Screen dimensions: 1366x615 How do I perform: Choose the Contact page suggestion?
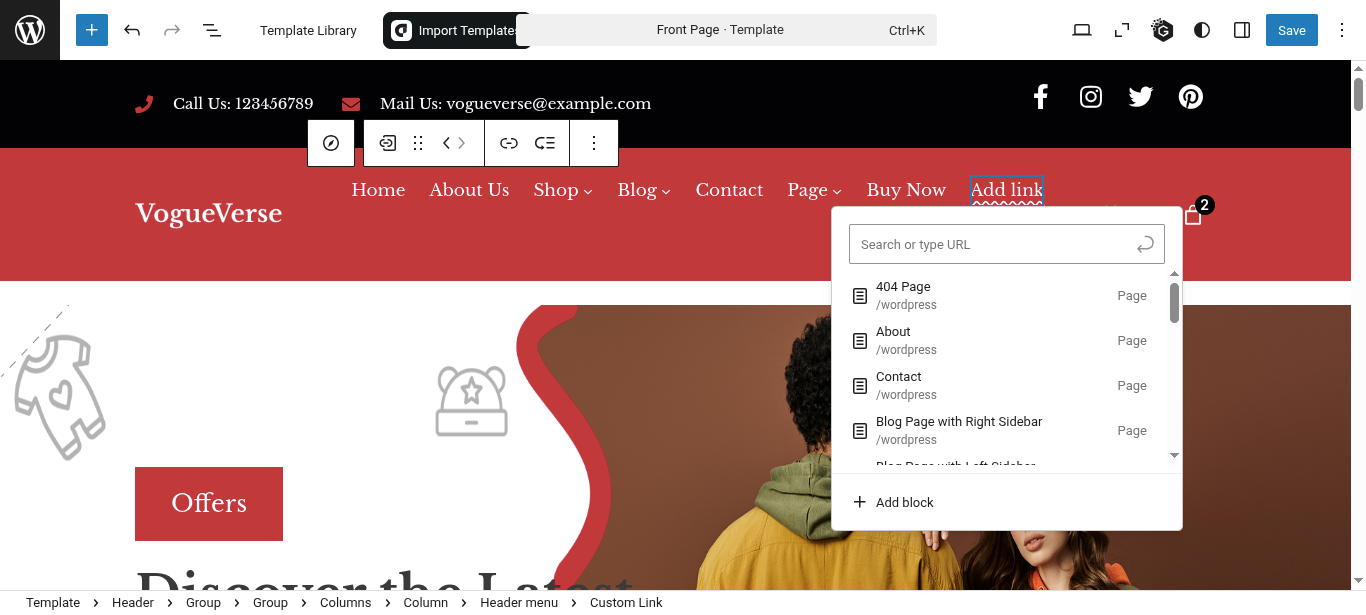coord(1000,385)
